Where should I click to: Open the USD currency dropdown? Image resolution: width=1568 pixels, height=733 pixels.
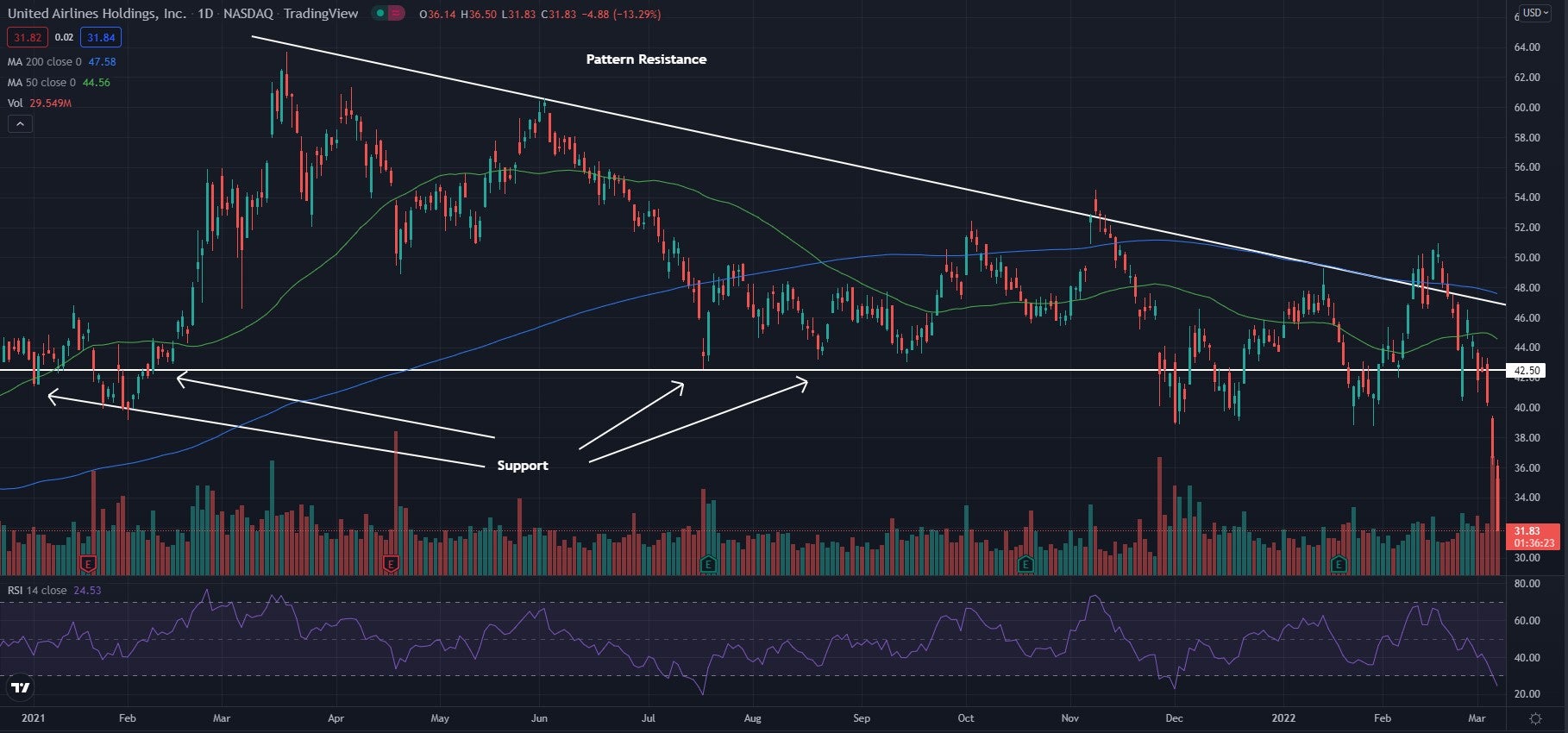(1536, 13)
